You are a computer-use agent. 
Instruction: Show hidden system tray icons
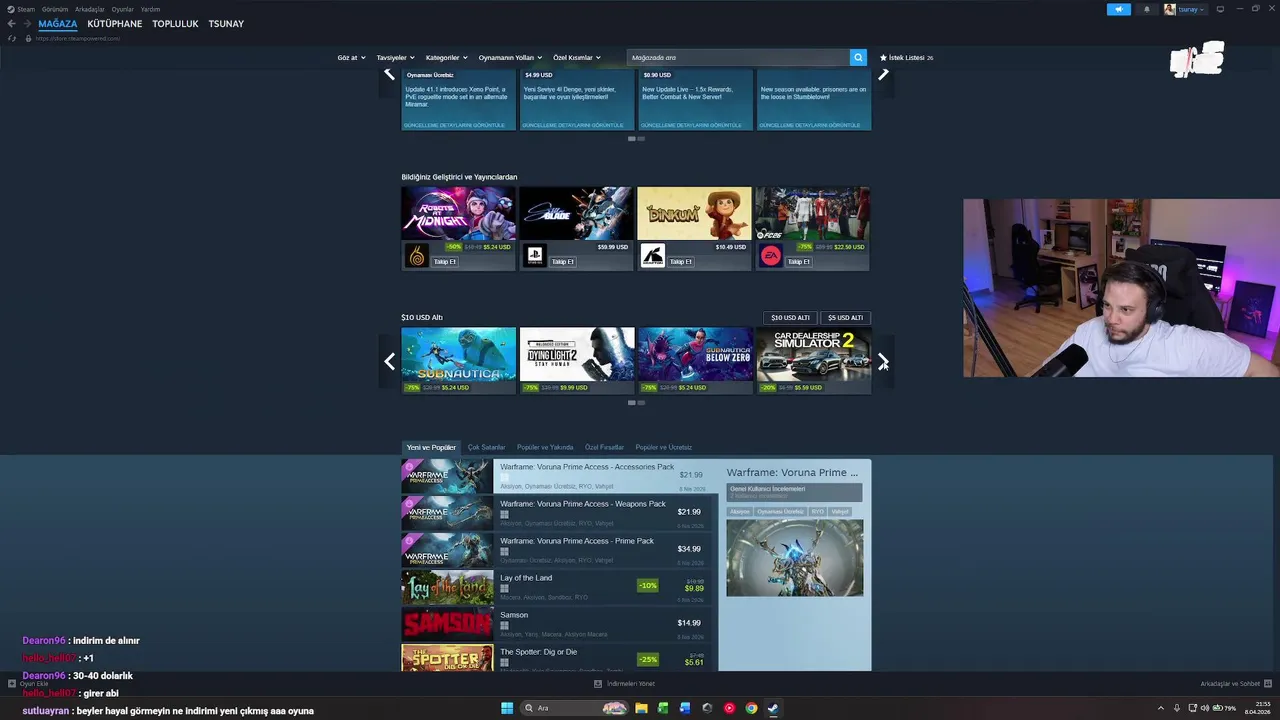coord(1161,708)
